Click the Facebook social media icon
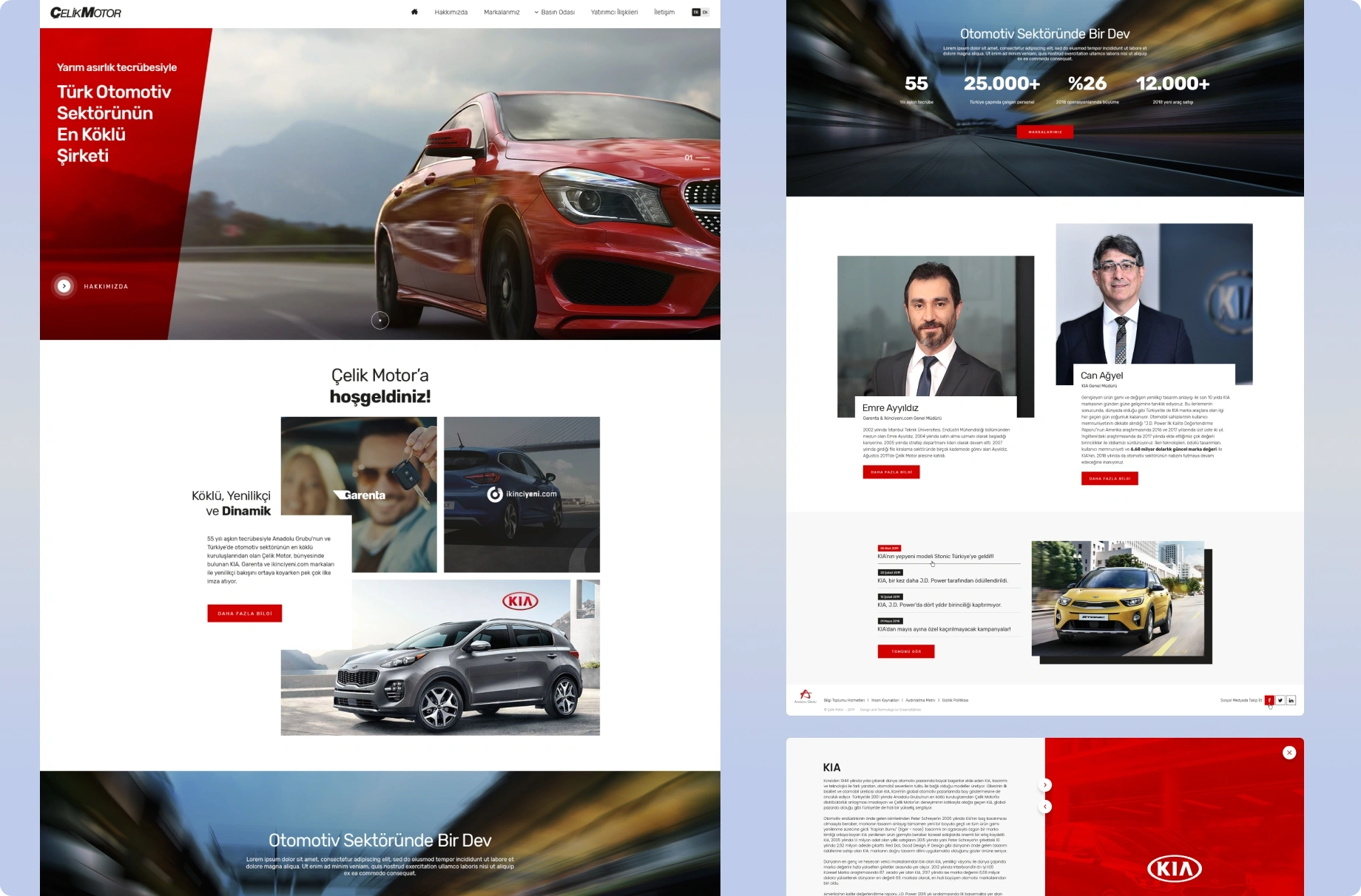 [x=1269, y=700]
